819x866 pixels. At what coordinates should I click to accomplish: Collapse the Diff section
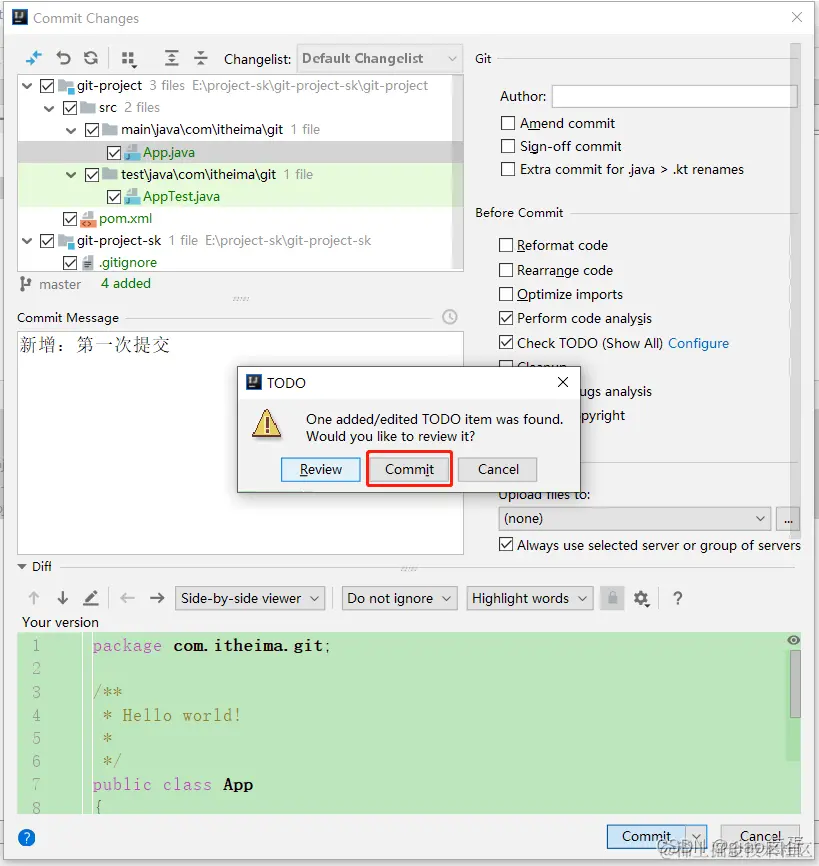[x=22, y=567]
